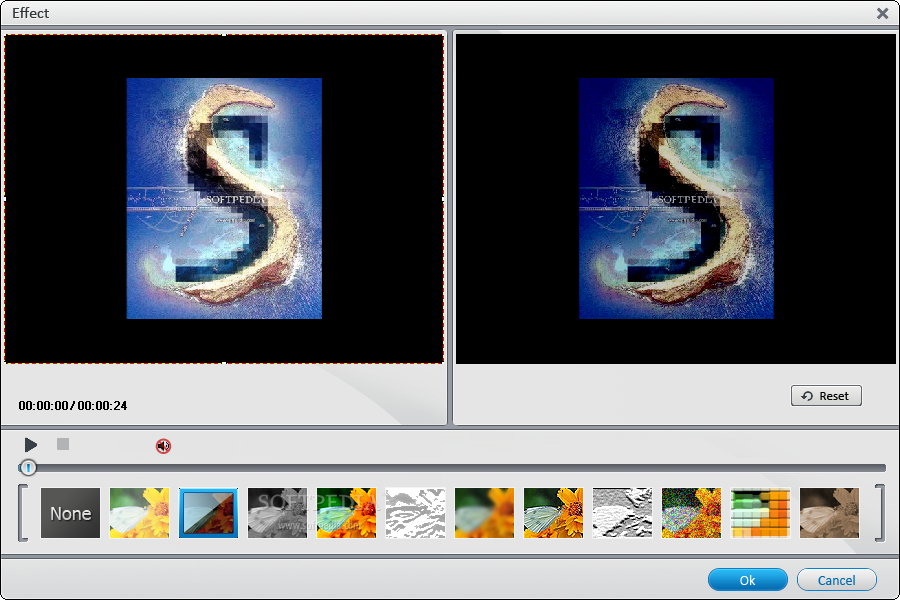Apply the grayscale effect thumbnail
The width and height of the screenshot is (900, 600).
(277, 513)
